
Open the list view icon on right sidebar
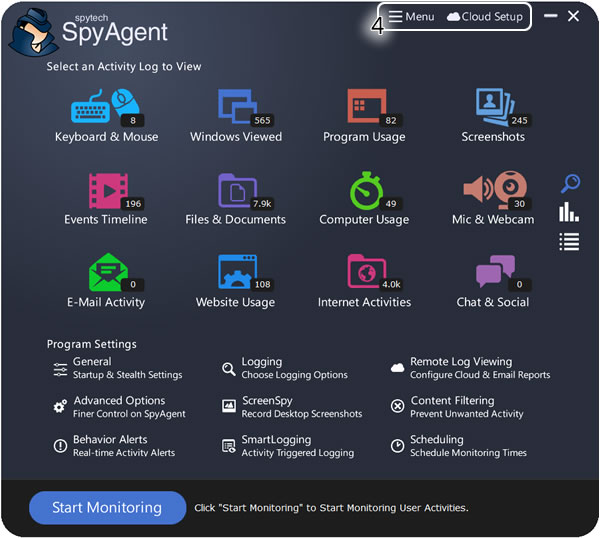569,242
